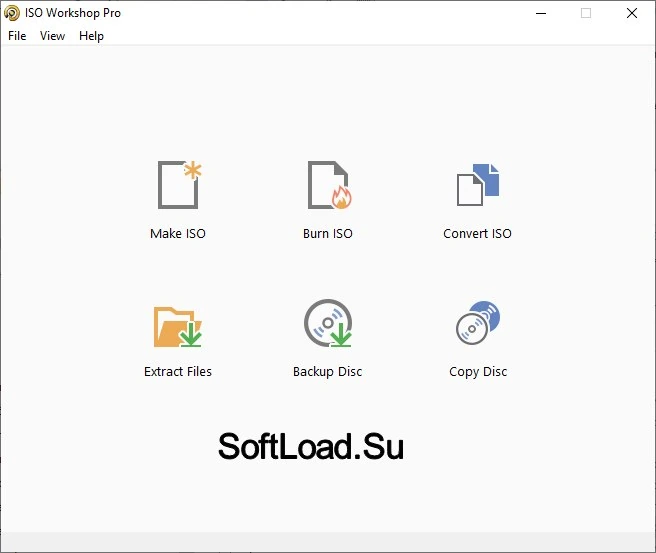The image size is (656, 553).
Task: Click the Extract Files label
Action: click(178, 371)
